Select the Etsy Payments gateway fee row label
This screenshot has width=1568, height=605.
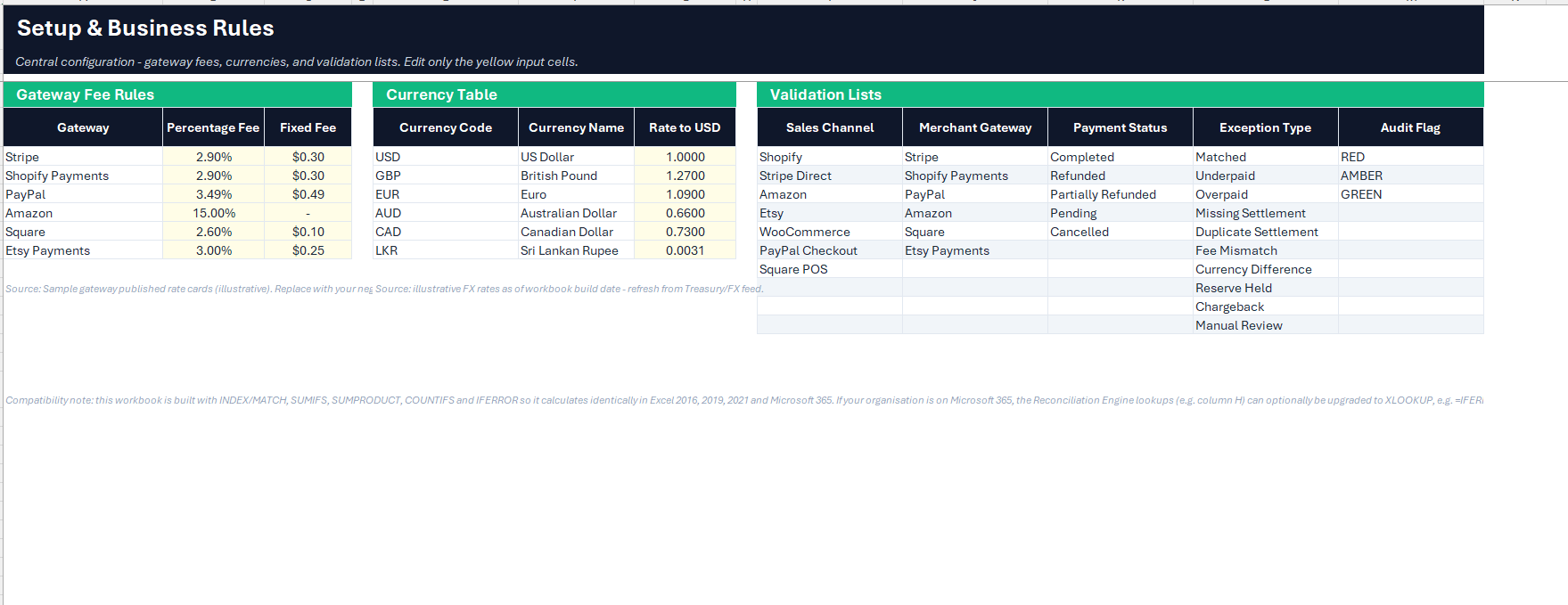(83, 250)
